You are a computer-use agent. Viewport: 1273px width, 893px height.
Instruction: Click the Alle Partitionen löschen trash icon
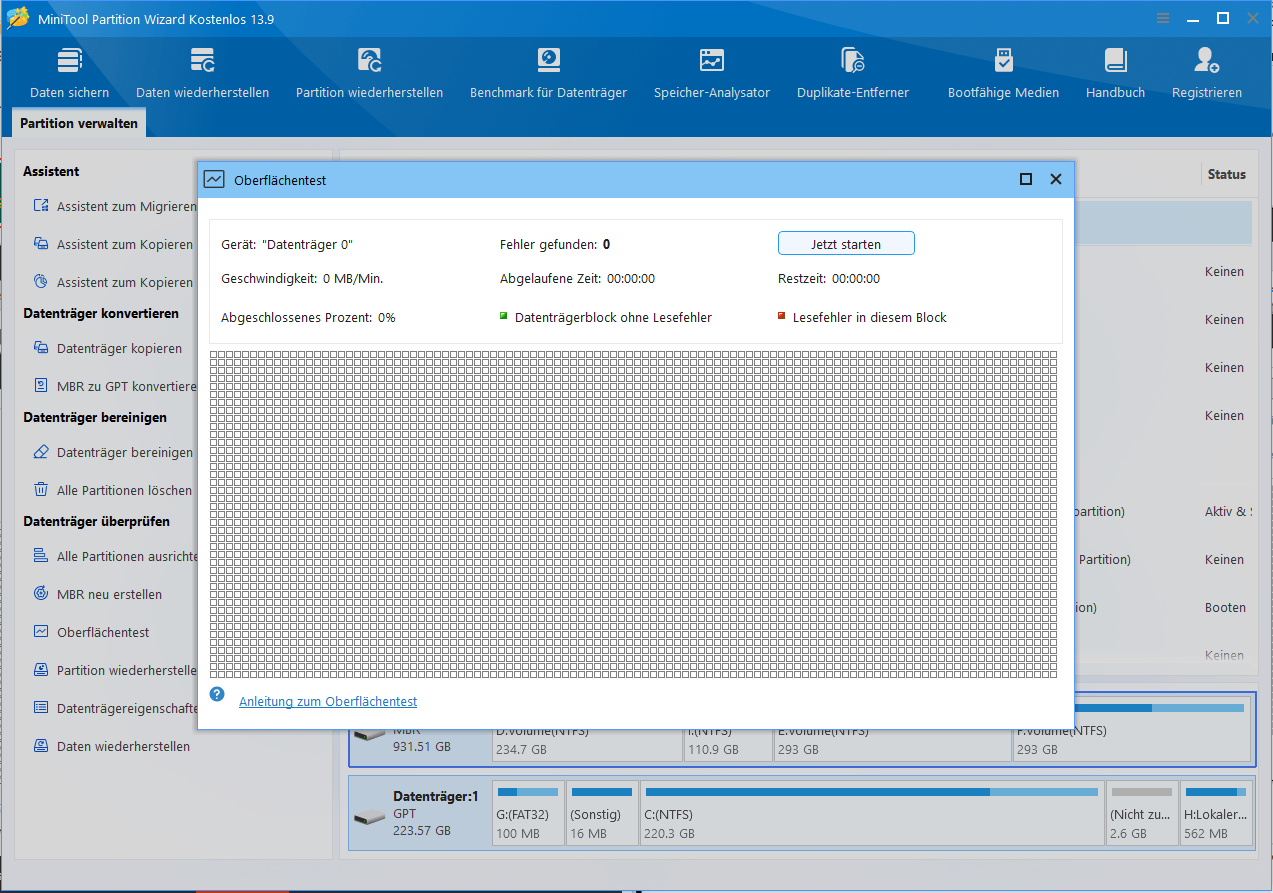tap(41, 490)
